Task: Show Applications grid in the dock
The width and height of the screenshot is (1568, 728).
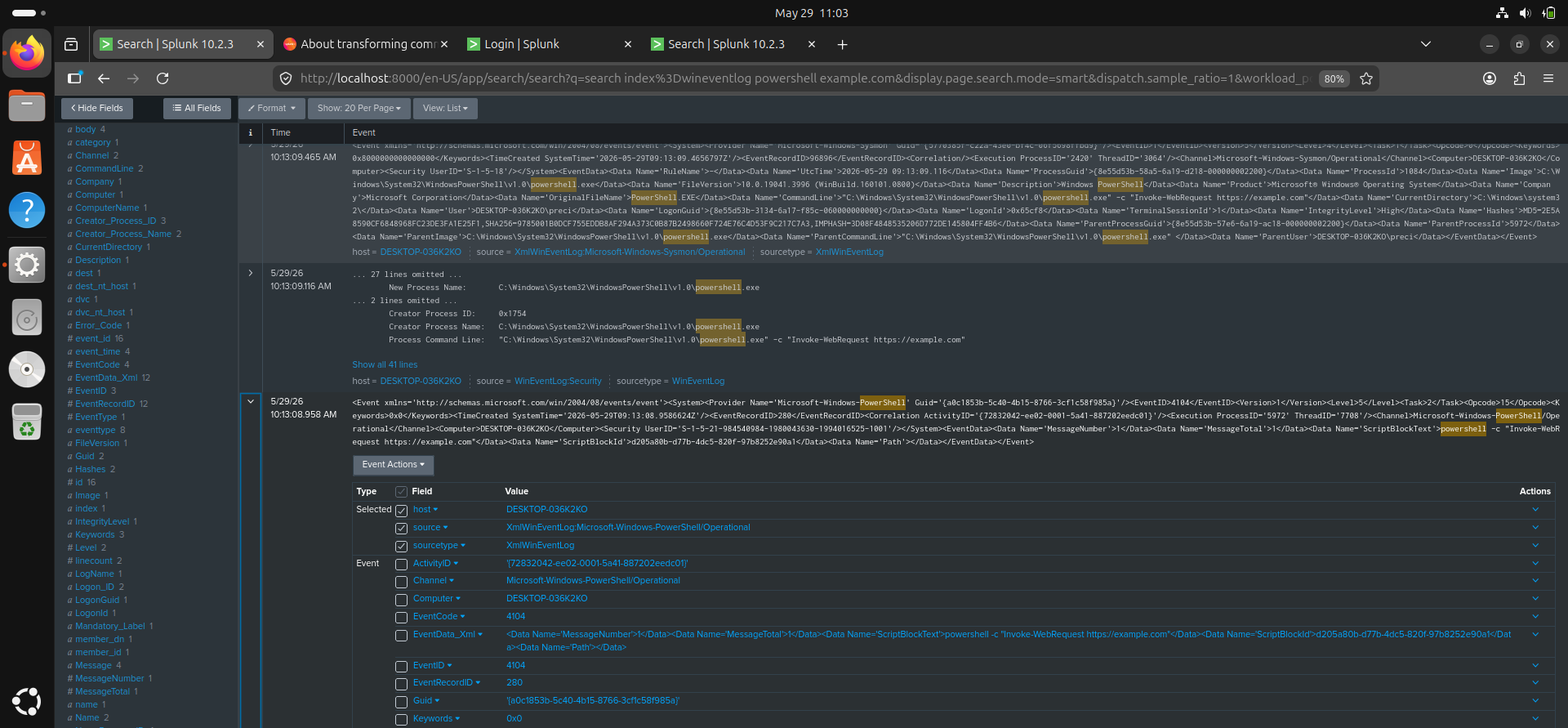Action: point(27,701)
